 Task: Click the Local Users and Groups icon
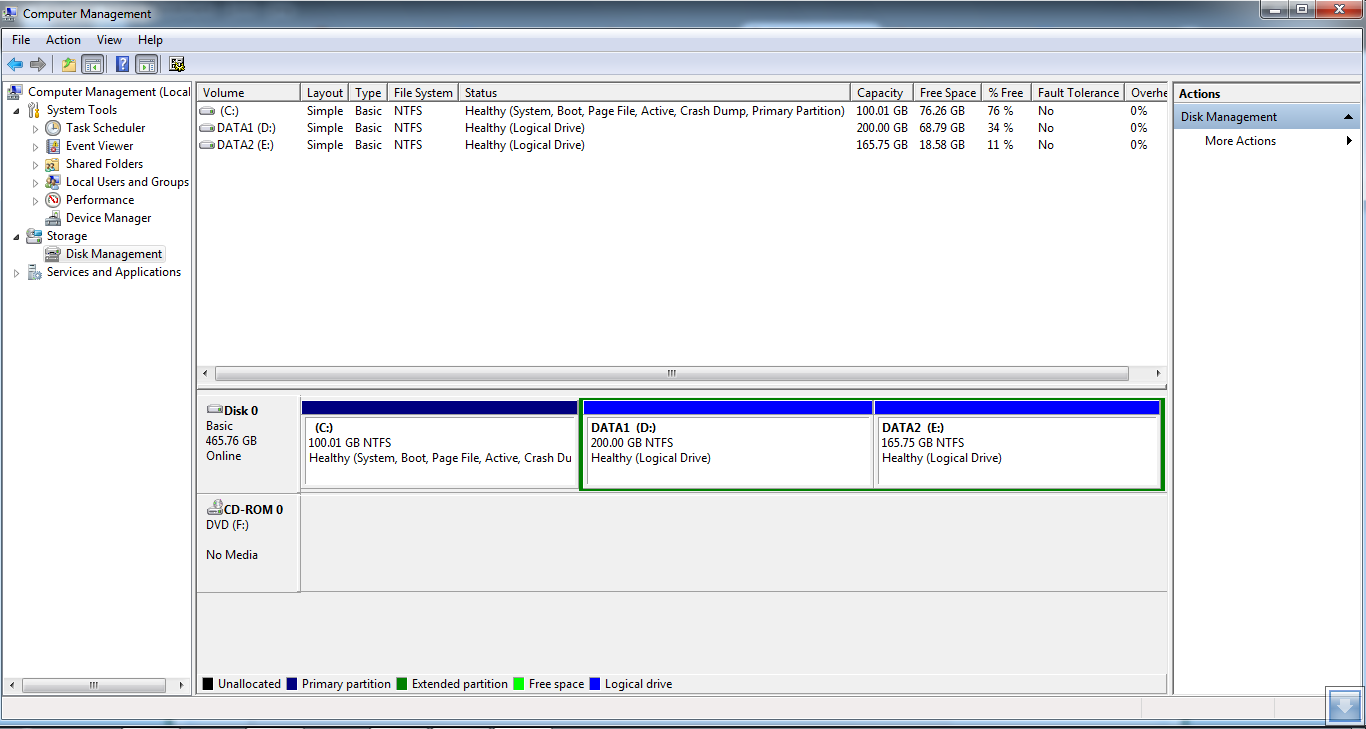pyautogui.click(x=53, y=182)
